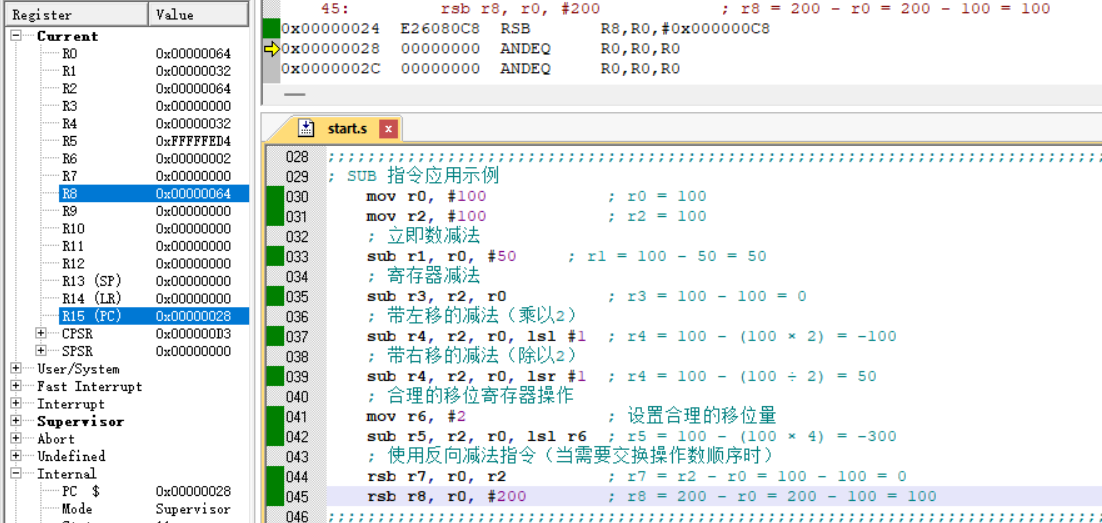Expand the Undefined register group

[x=16, y=456]
